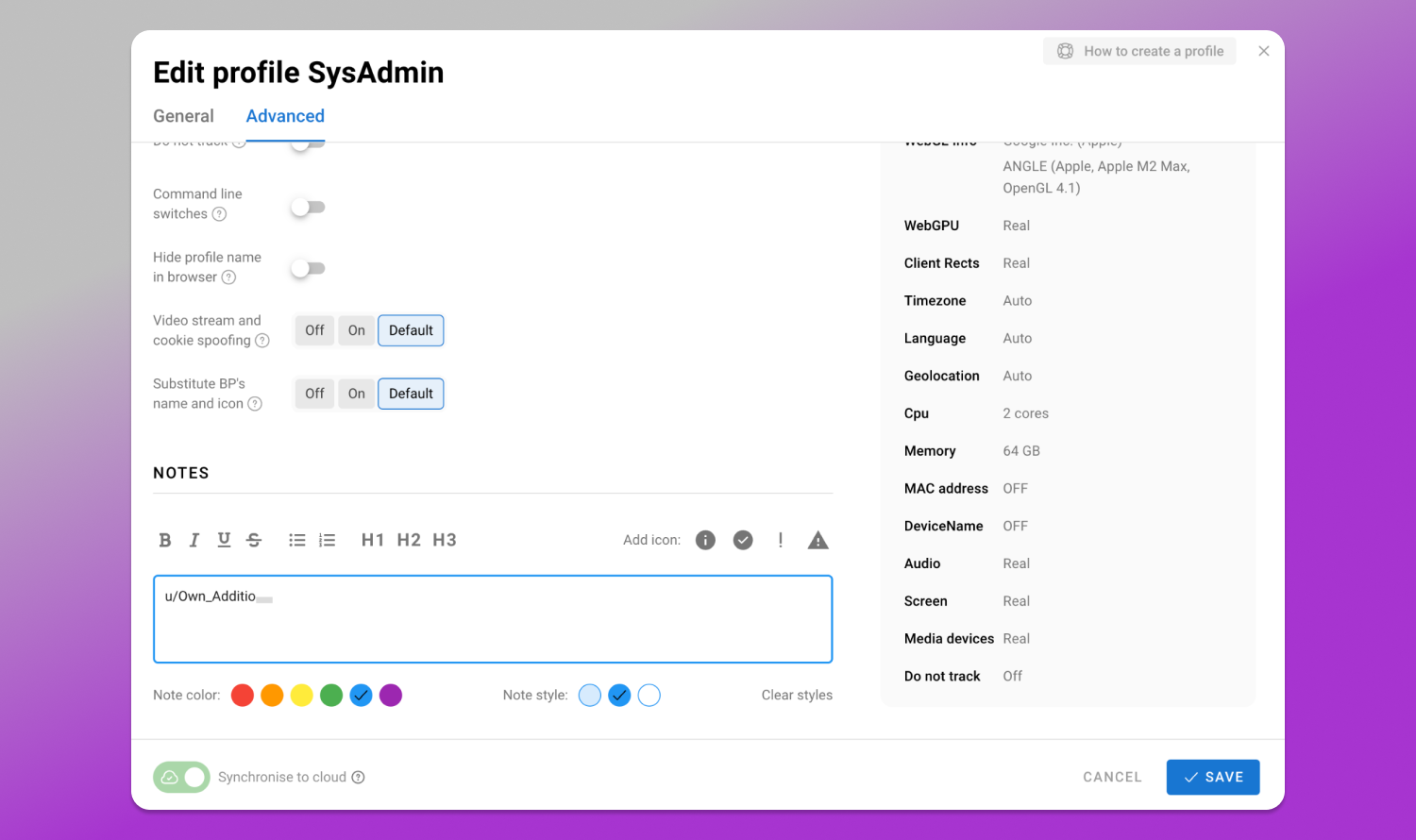Set heading H3 in notes toolbar

pyautogui.click(x=445, y=540)
